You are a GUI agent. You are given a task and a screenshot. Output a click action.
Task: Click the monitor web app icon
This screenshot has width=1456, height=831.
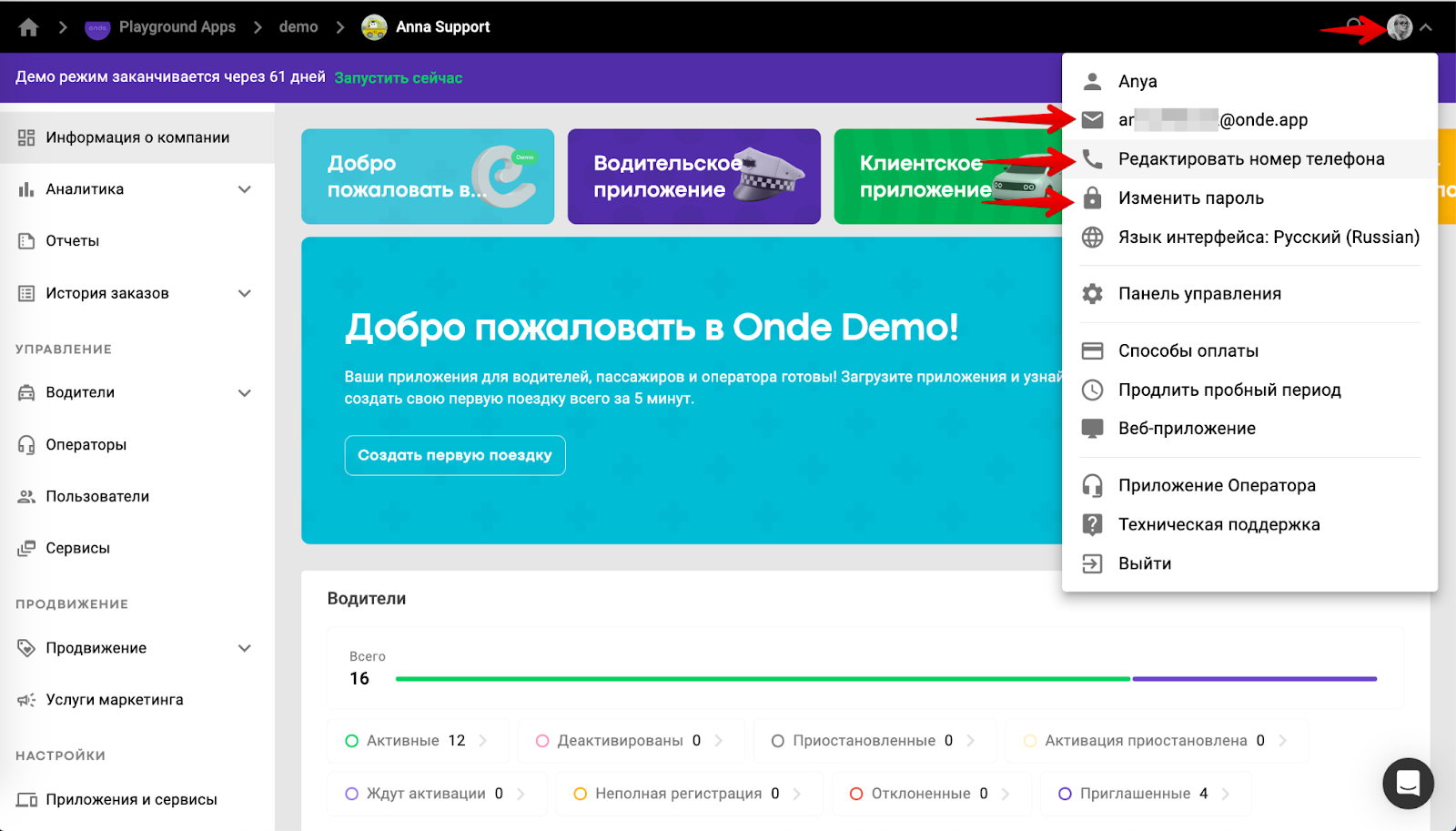pyautogui.click(x=1092, y=429)
